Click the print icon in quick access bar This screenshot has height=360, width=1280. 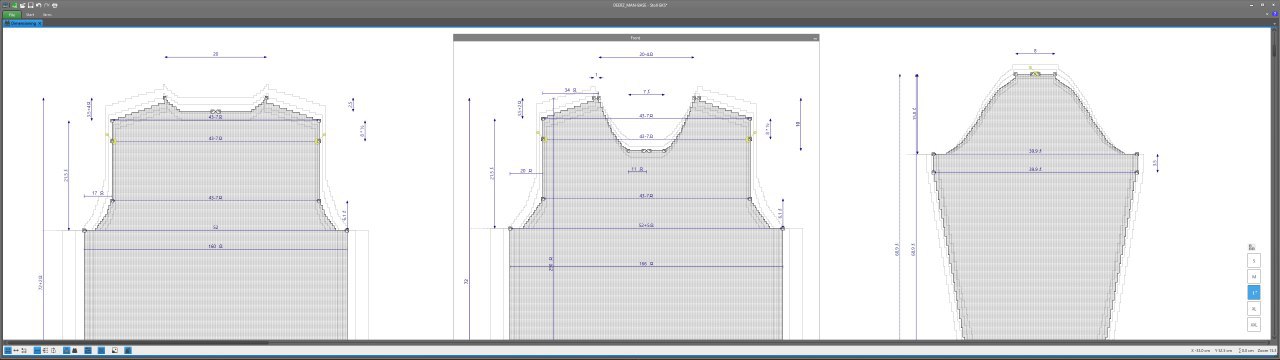tap(54, 5)
